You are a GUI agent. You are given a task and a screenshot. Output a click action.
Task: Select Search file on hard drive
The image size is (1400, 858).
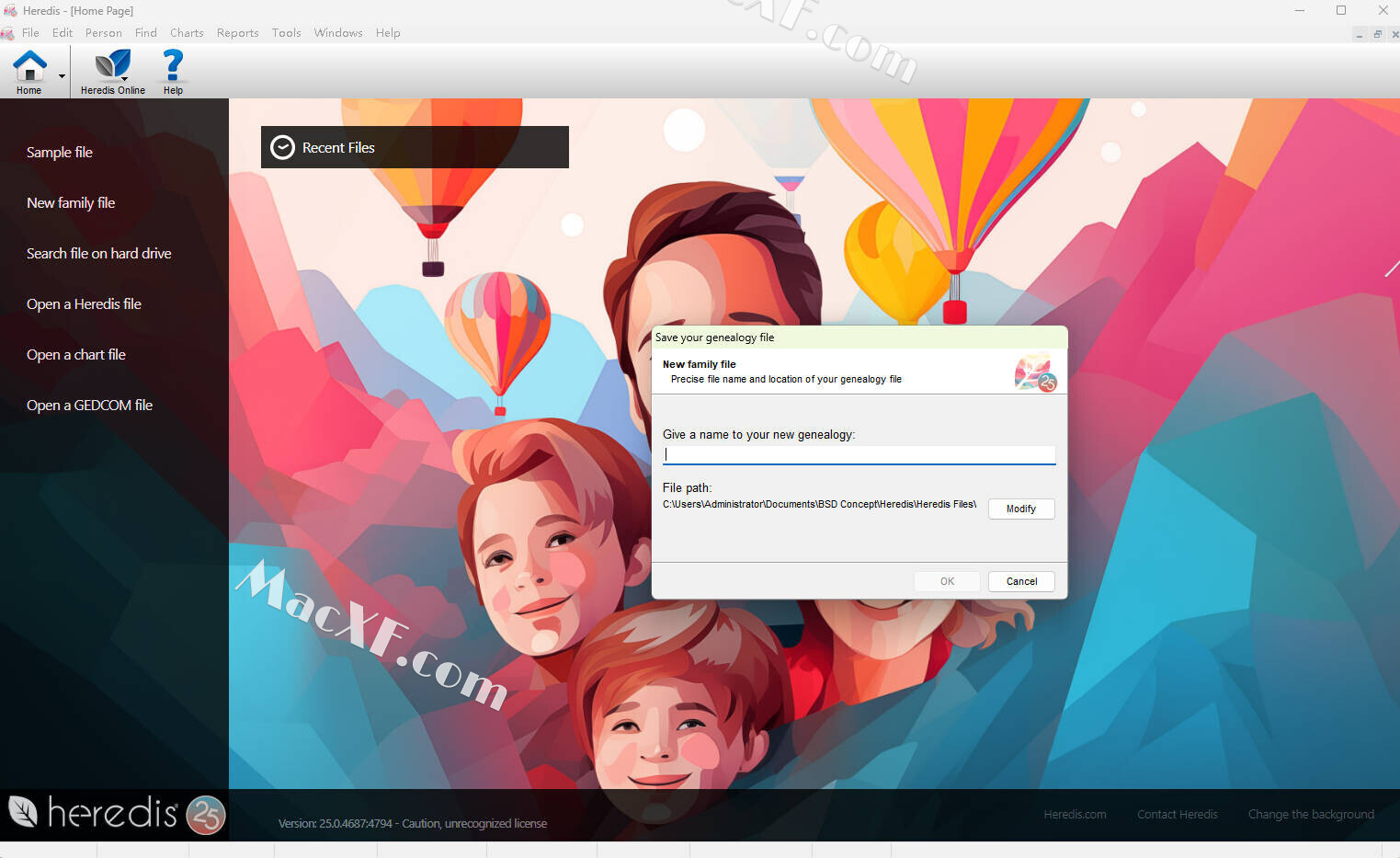pyautogui.click(x=98, y=254)
